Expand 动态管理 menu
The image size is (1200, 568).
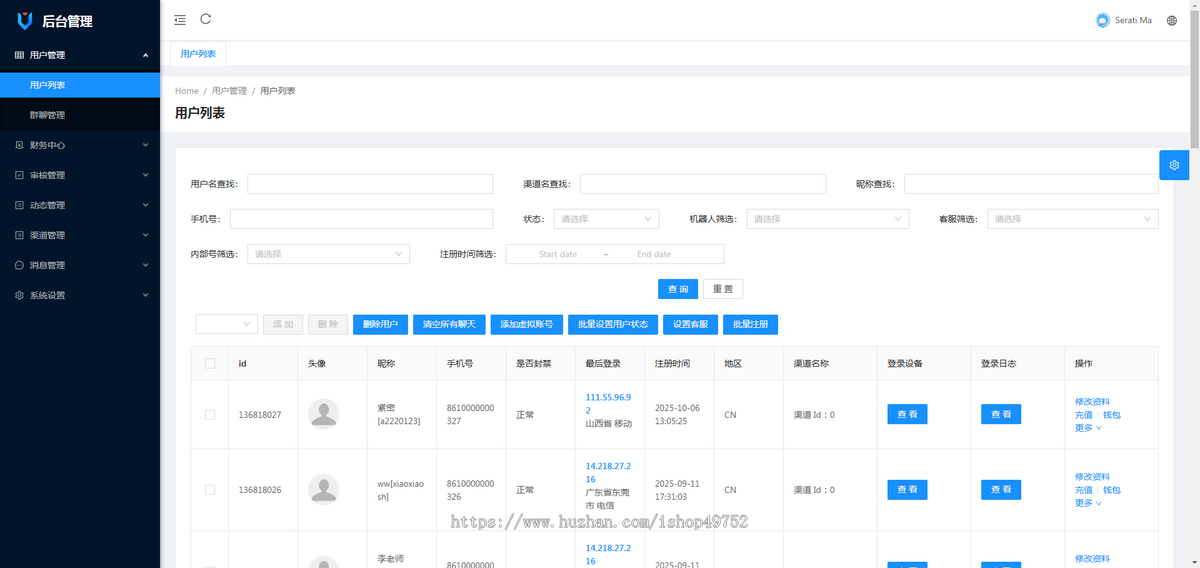80,205
